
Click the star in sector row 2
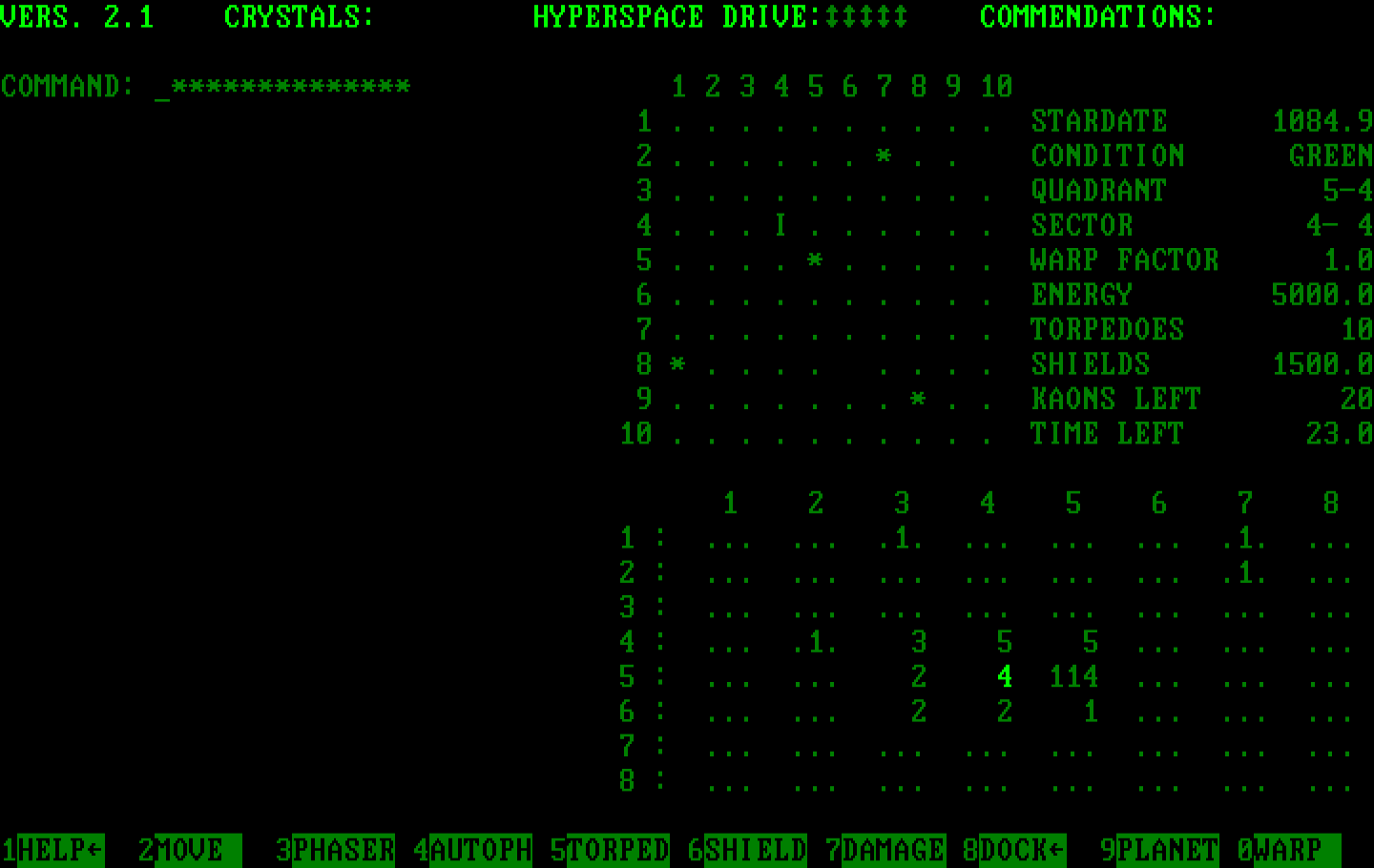884,155
